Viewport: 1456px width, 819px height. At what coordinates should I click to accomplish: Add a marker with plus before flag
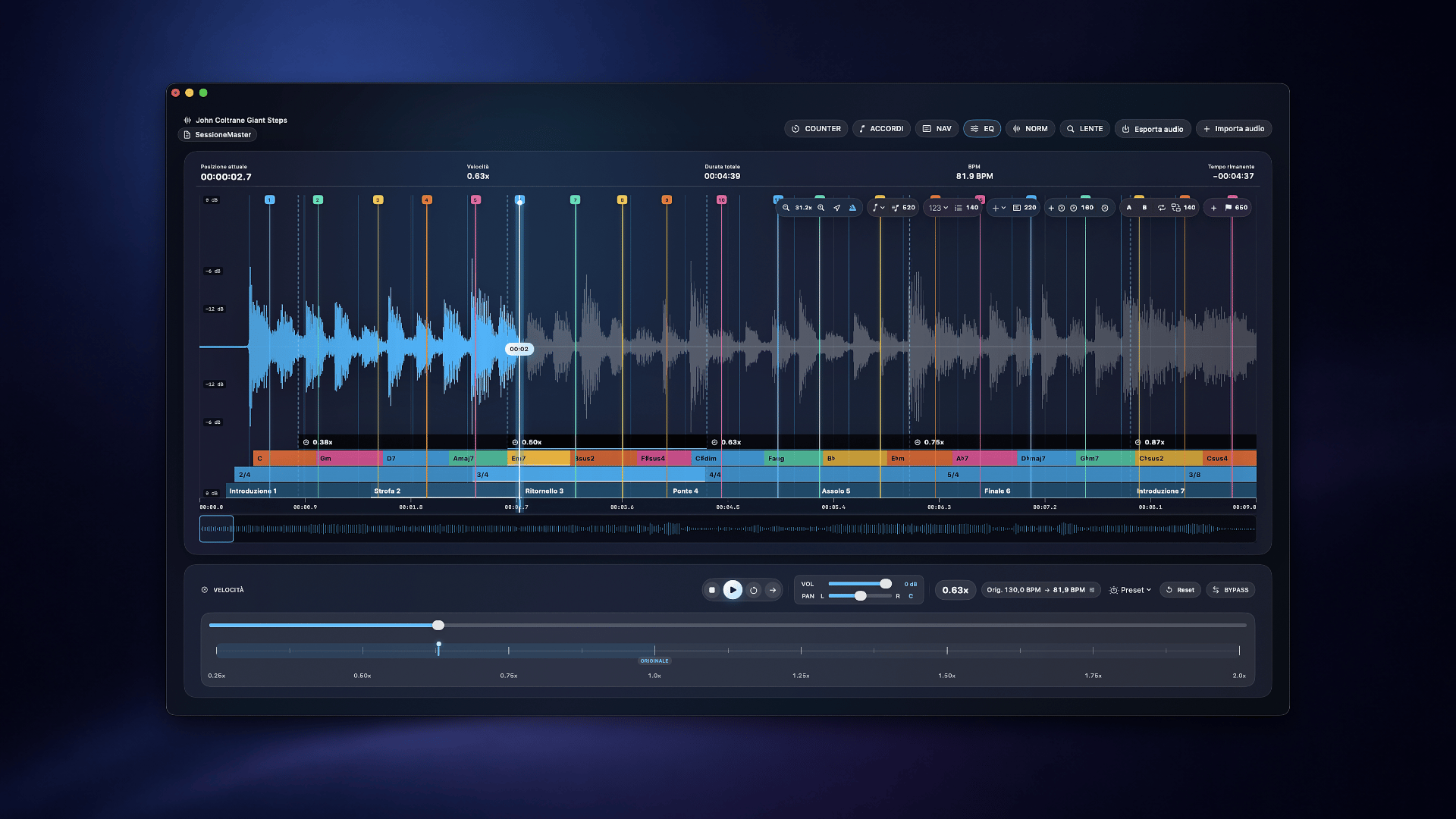[x=1213, y=208]
